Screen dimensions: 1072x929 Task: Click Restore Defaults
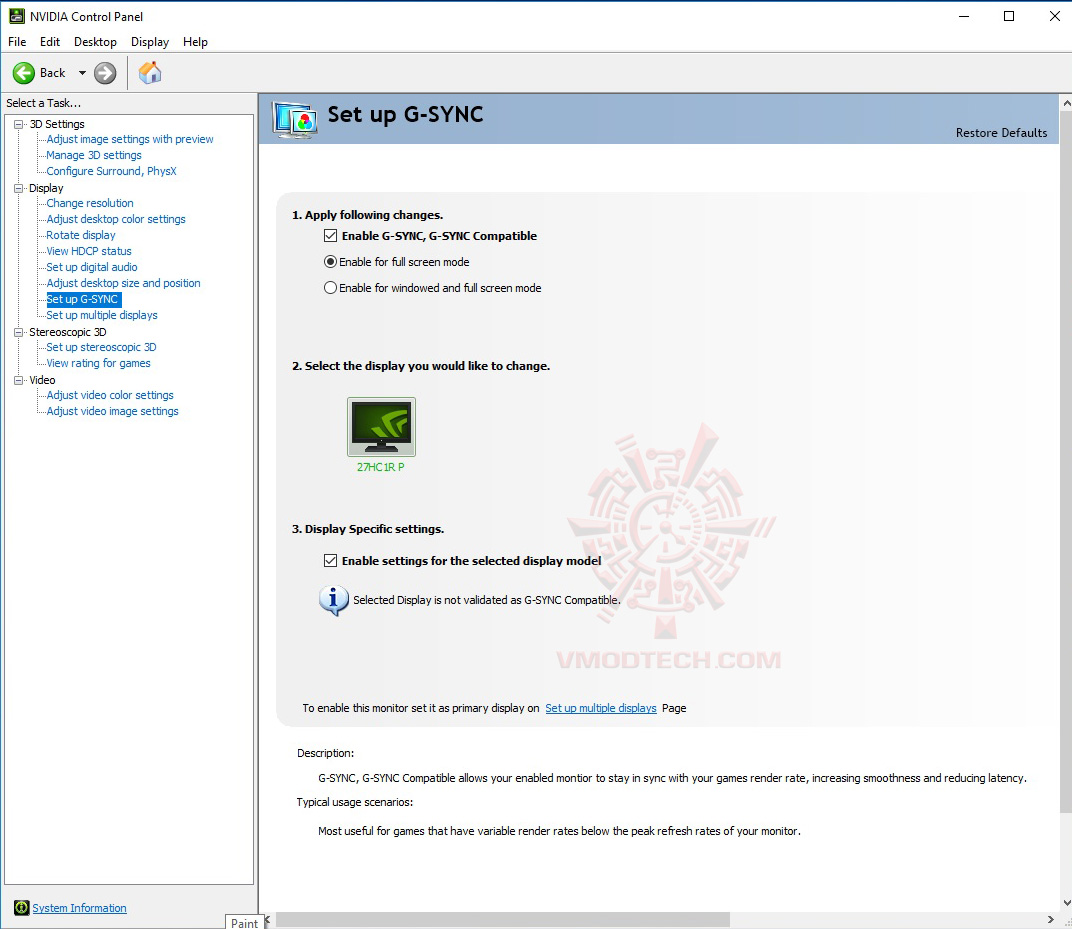click(1001, 133)
